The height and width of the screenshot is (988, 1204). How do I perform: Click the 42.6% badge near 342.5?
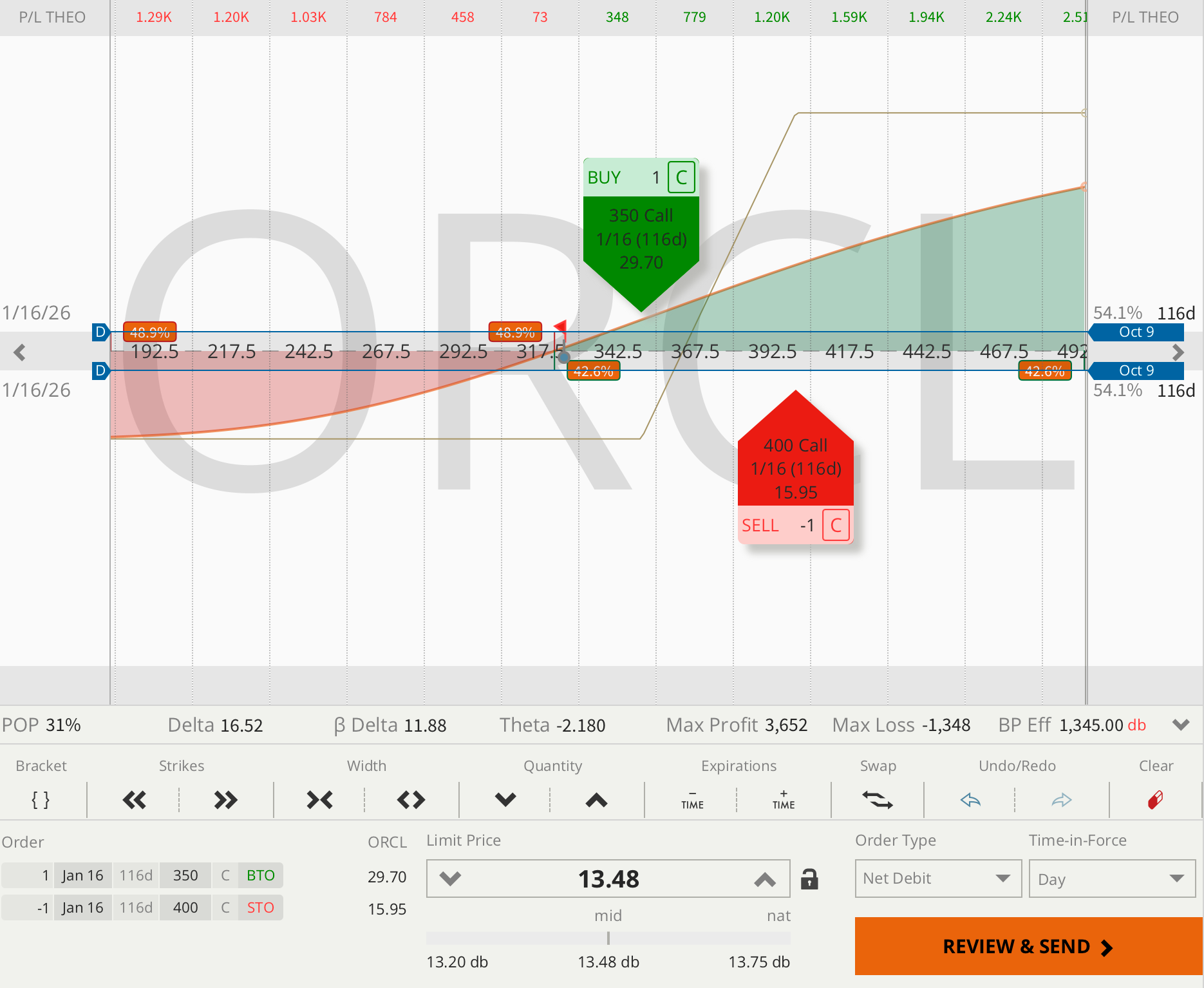(593, 371)
